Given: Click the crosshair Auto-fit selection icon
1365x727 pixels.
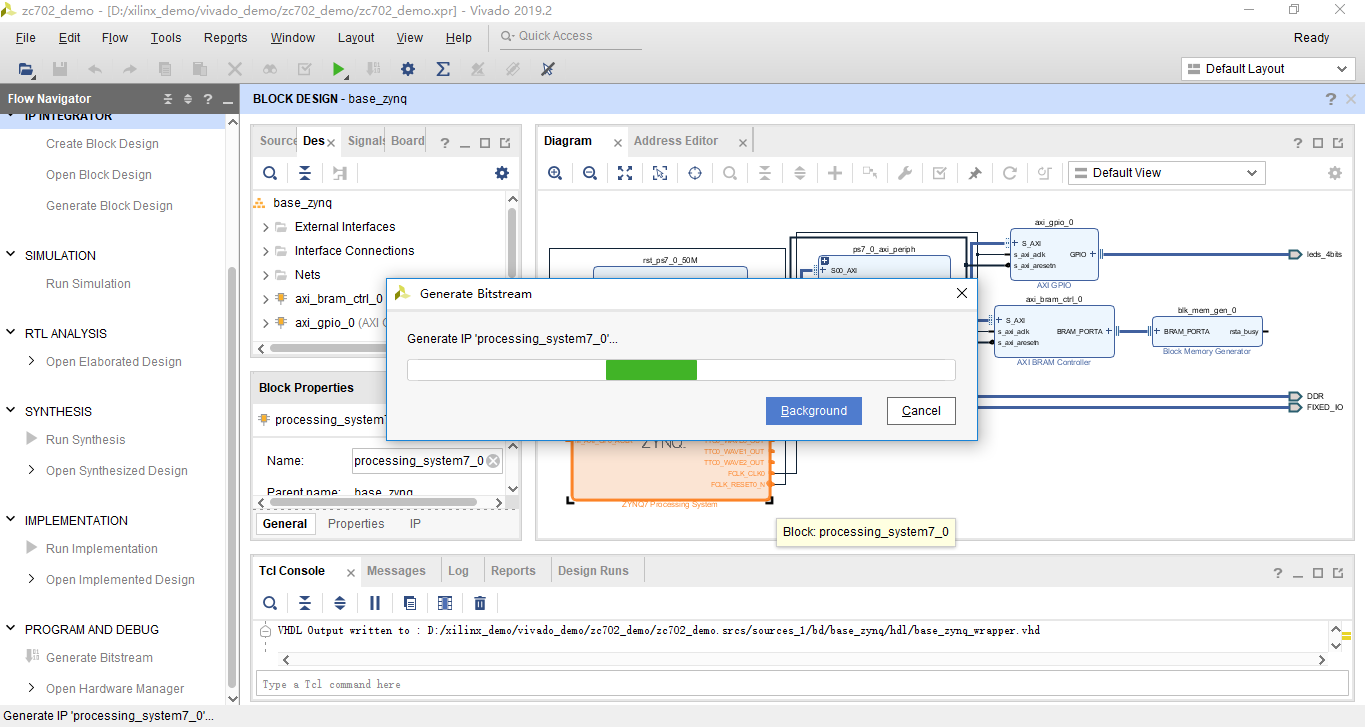Looking at the screenshot, I should pyautogui.click(x=695, y=173).
